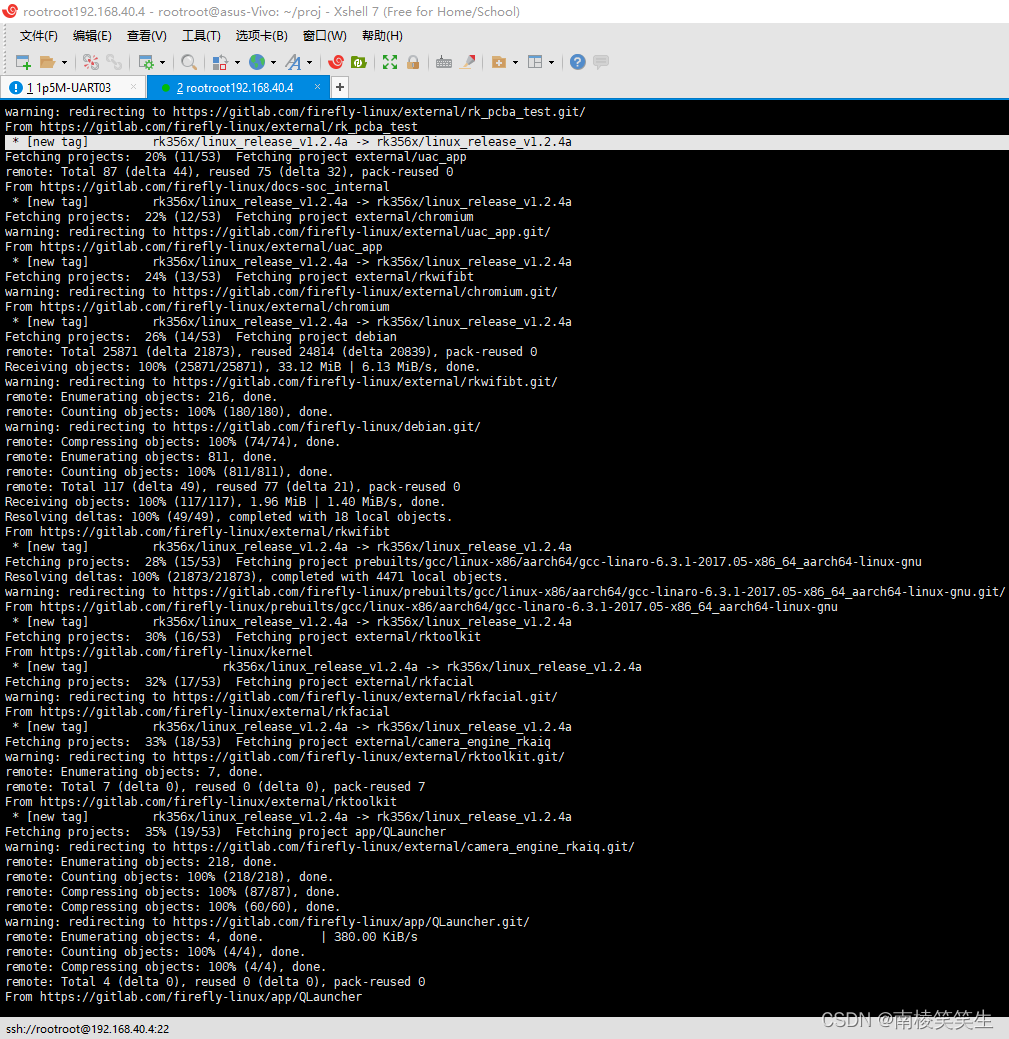Click 'Fetching project app/QLauncher' text
This screenshot has height=1039, width=1009.
[x=341, y=832]
